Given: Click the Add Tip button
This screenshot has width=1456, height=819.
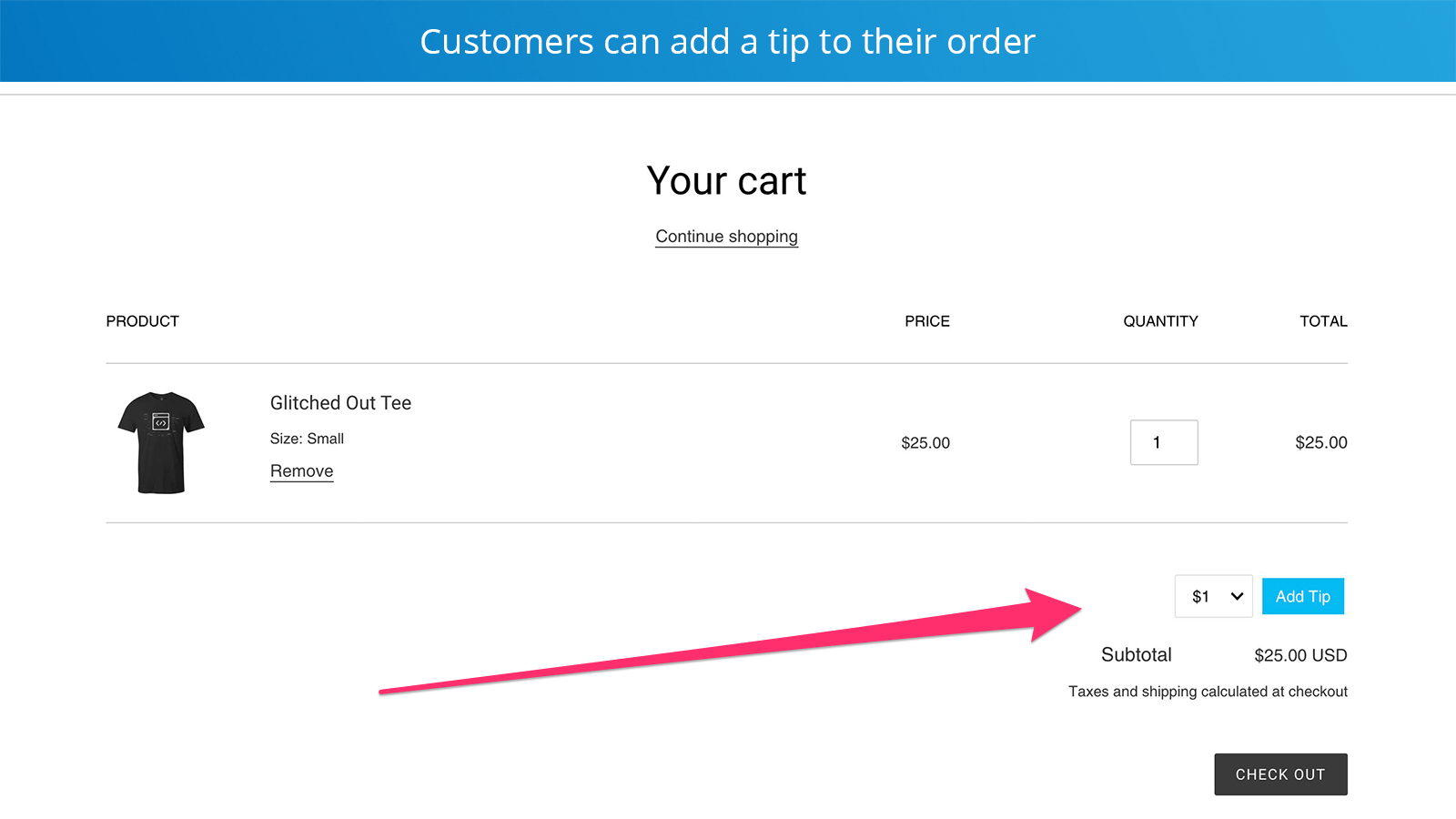Looking at the screenshot, I should tap(1303, 596).
